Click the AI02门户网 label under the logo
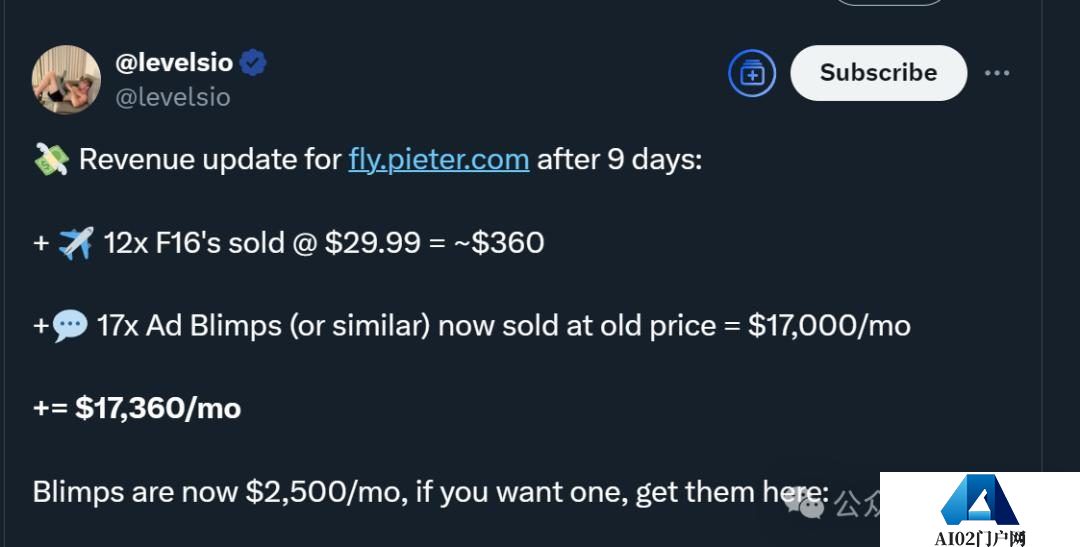Viewport: 1080px width, 547px height. pyautogui.click(x=980, y=538)
